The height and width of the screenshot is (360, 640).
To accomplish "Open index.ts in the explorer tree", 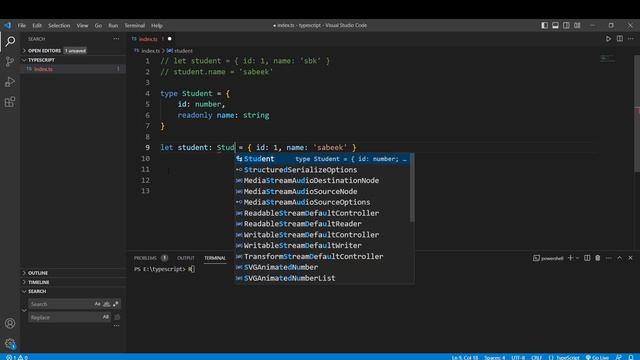I will click(x=73, y=69).
